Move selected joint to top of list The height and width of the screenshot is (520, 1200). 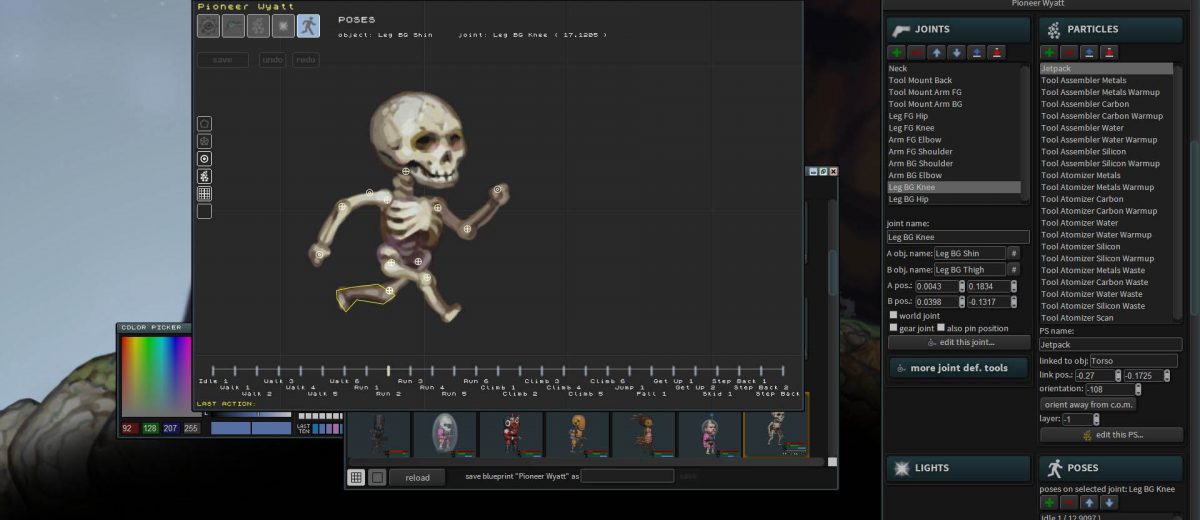pos(976,52)
